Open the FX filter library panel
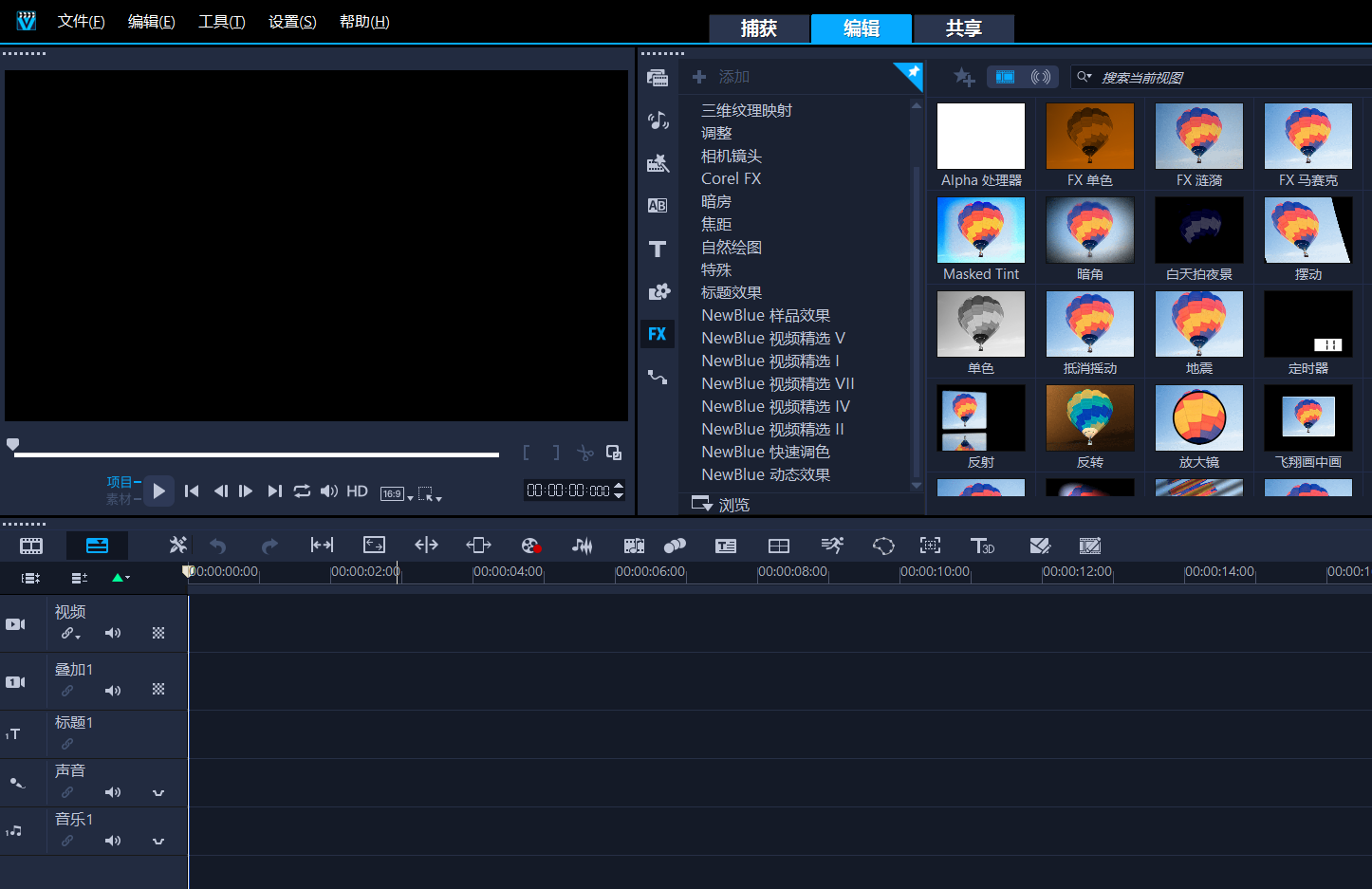The height and width of the screenshot is (889, 1372). tap(657, 334)
